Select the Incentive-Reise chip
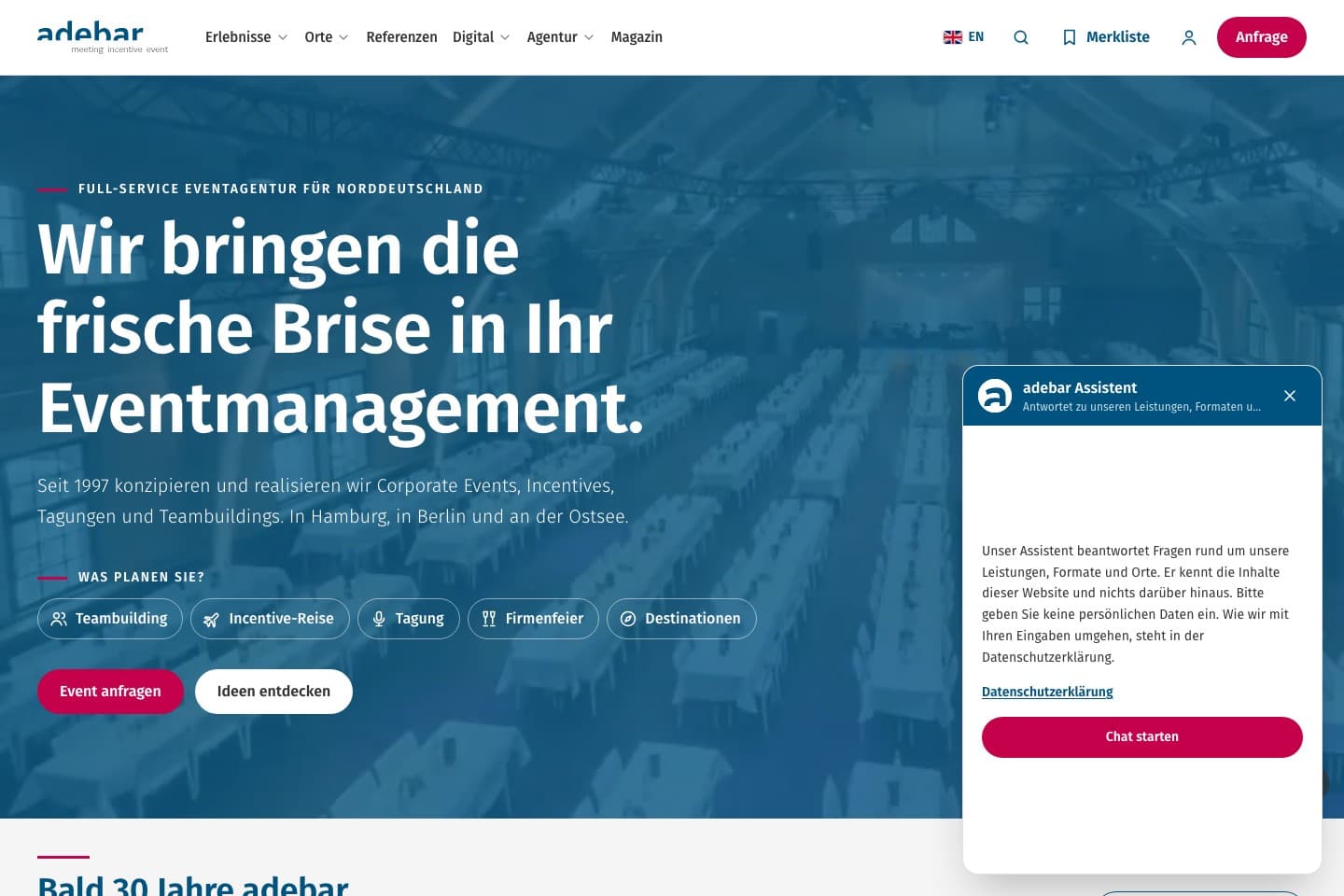1344x896 pixels. pyautogui.click(x=270, y=619)
